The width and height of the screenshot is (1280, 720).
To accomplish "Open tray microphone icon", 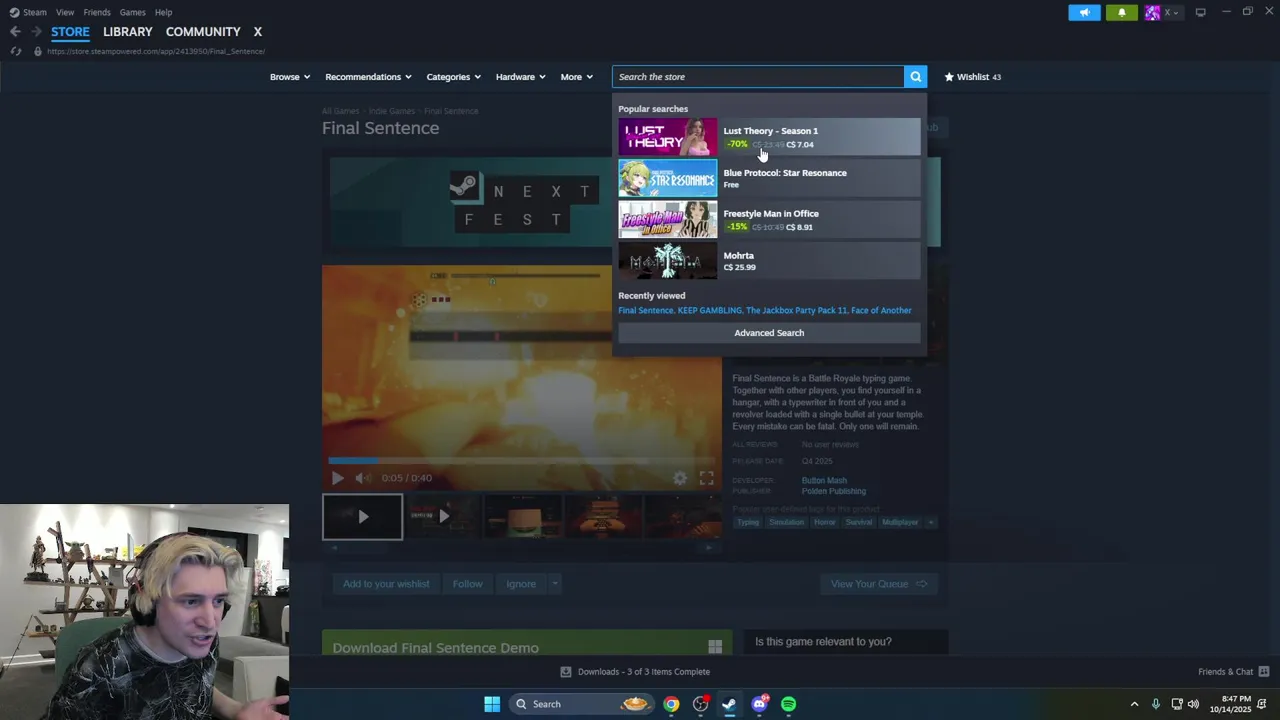I will (1155, 704).
